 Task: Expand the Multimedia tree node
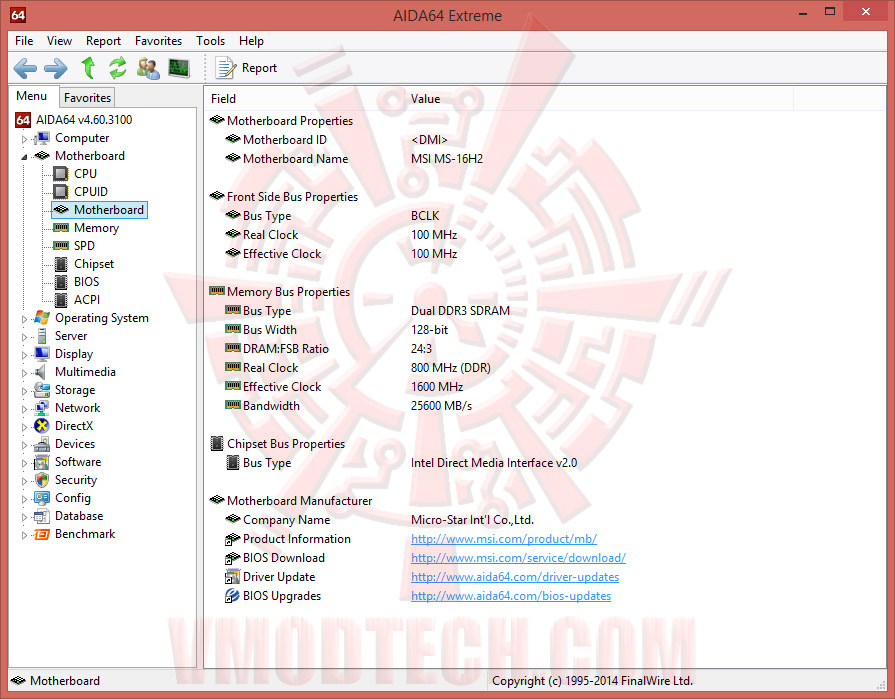24,373
